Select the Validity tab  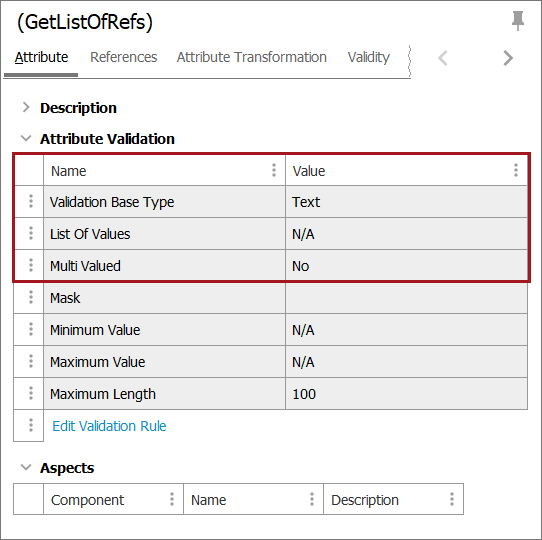368,57
